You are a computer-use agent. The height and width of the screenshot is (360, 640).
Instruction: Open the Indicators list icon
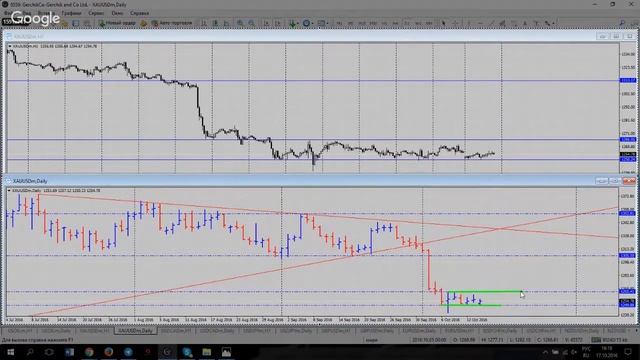click(x=292, y=23)
